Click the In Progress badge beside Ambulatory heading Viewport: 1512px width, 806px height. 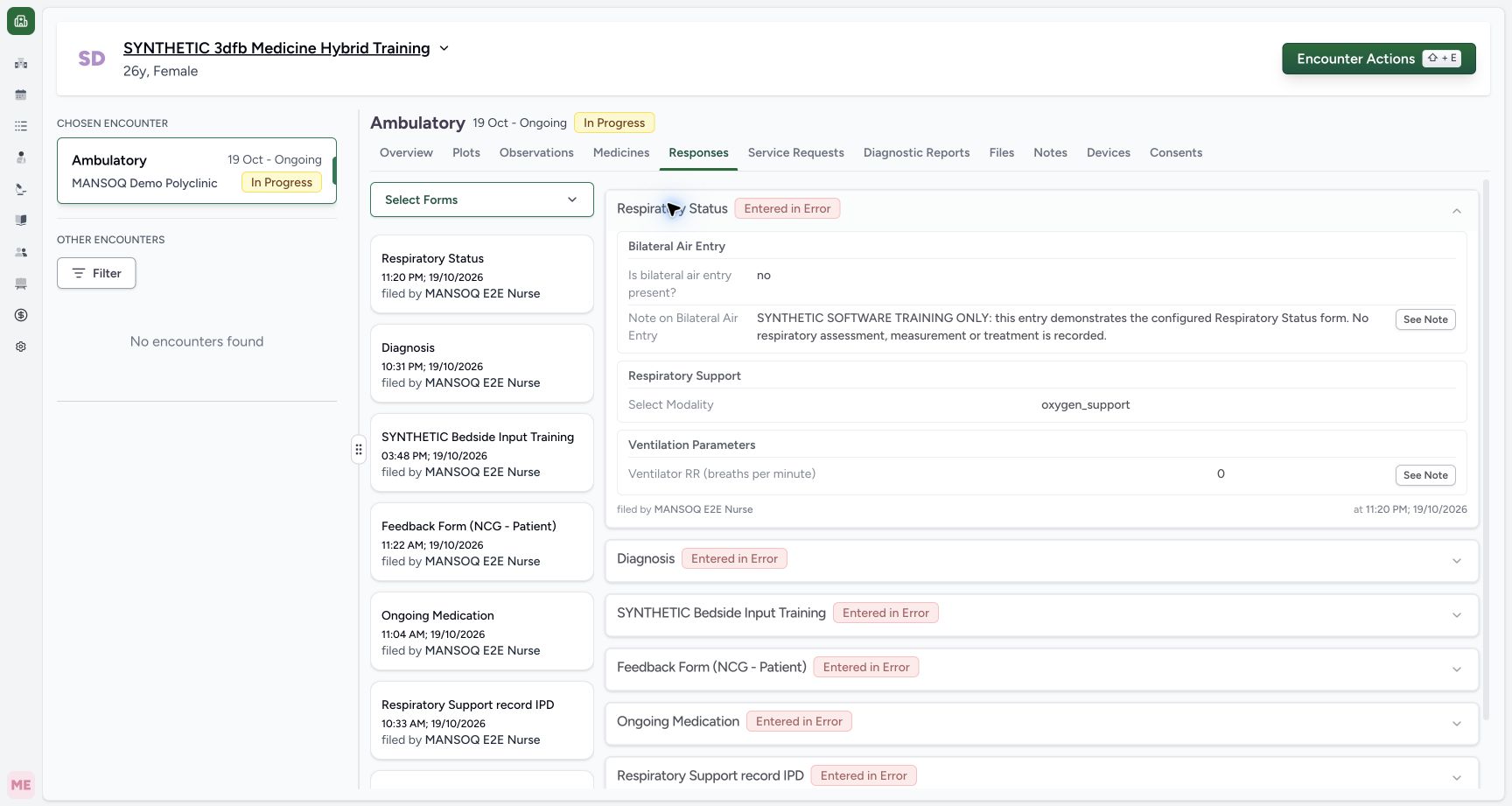pos(614,123)
